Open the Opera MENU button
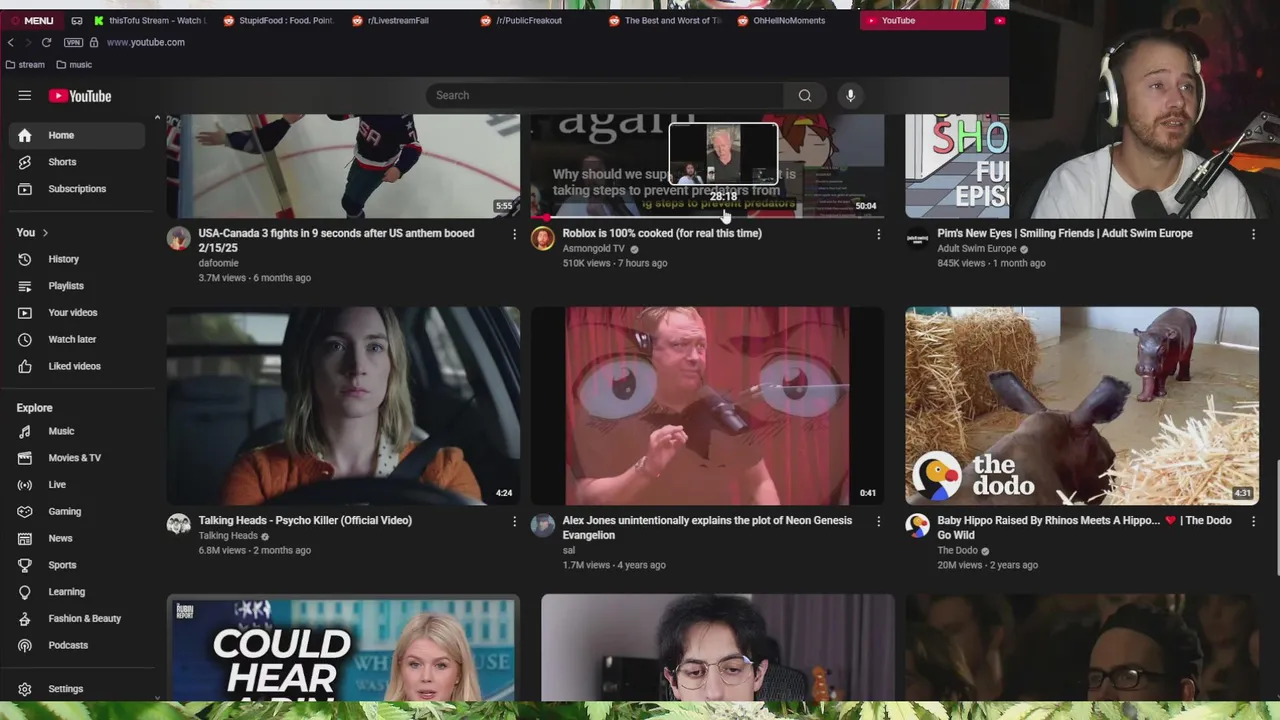This screenshot has width=1280, height=720. [32, 20]
